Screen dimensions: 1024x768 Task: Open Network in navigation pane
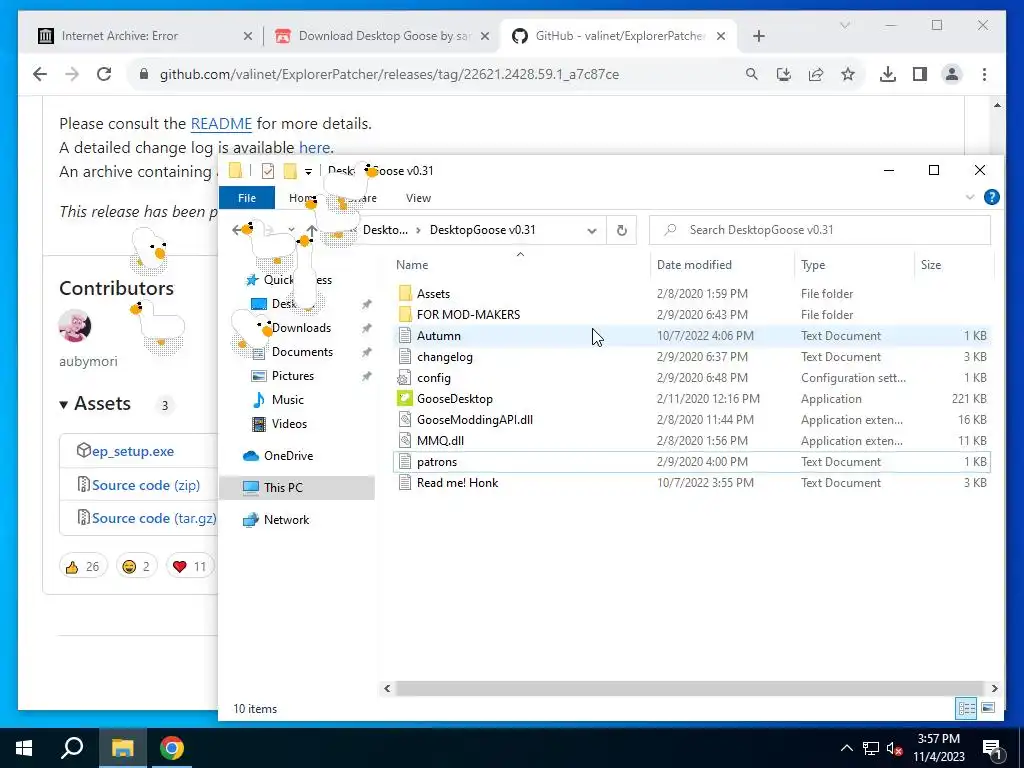[286, 520]
